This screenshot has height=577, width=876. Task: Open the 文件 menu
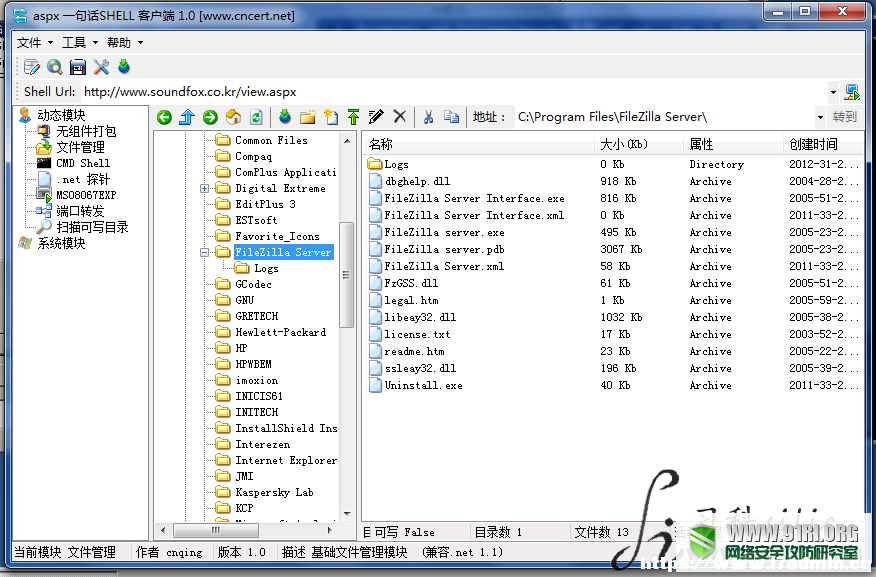pyautogui.click(x=35, y=42)
